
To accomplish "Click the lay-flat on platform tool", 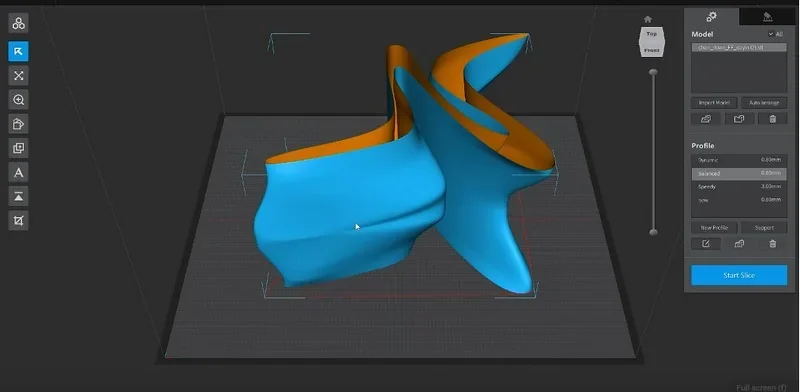I will (18, 197).
